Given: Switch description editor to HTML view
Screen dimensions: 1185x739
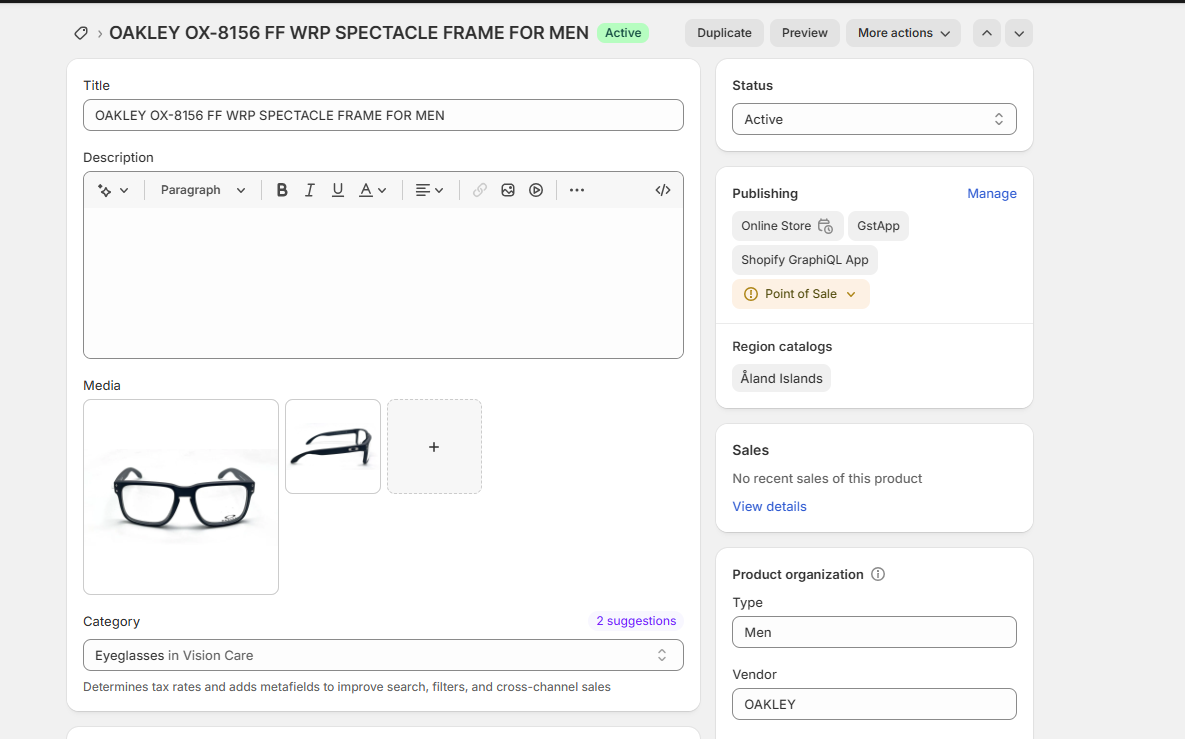Looking at the screenshot, I should click(x=663, y=190).
